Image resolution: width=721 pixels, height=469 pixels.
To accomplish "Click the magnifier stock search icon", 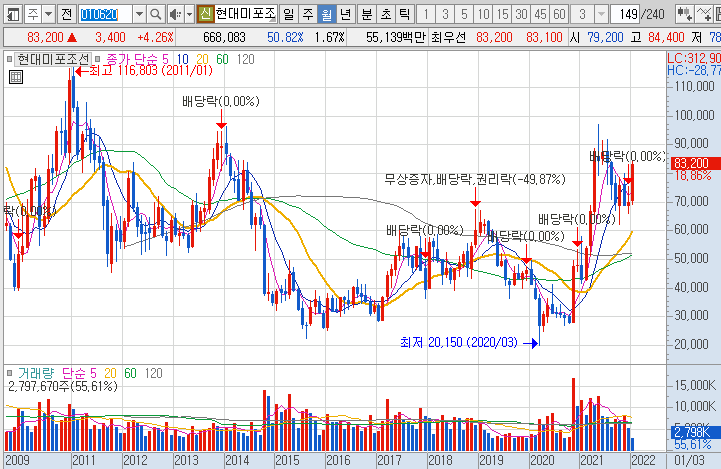I will tap(156, 15).
